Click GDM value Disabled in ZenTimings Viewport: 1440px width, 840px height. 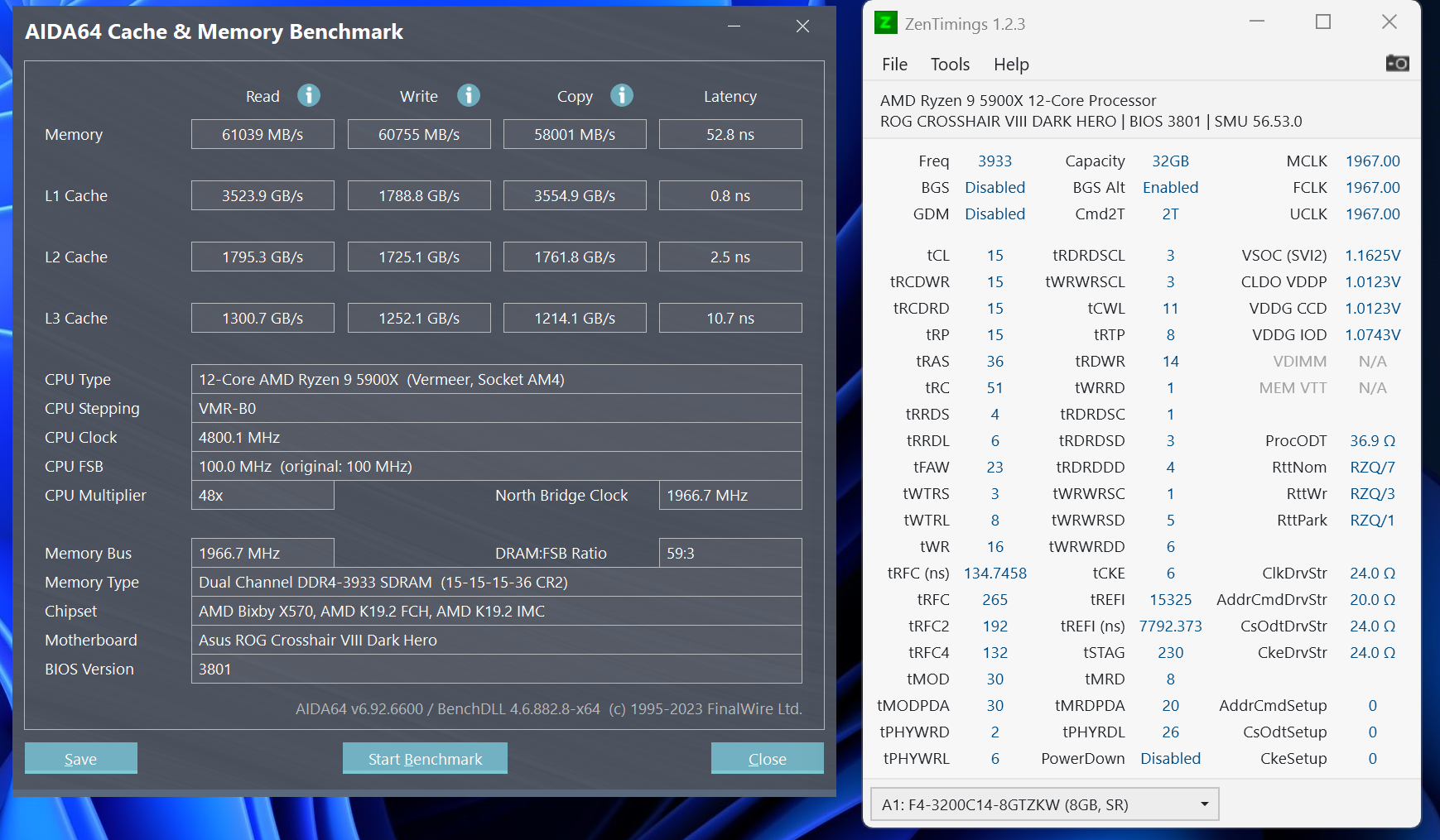tap(995, 214)
